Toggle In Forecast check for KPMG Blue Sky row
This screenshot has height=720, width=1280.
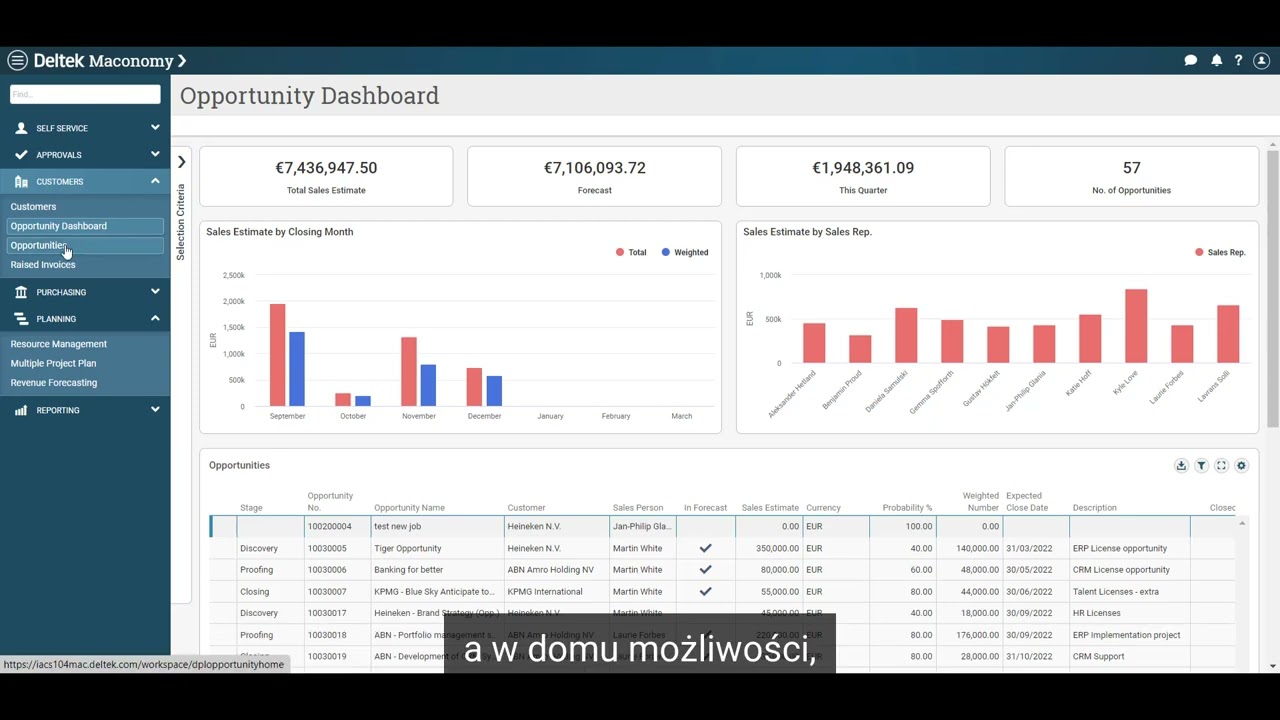[x=705, y=592]
